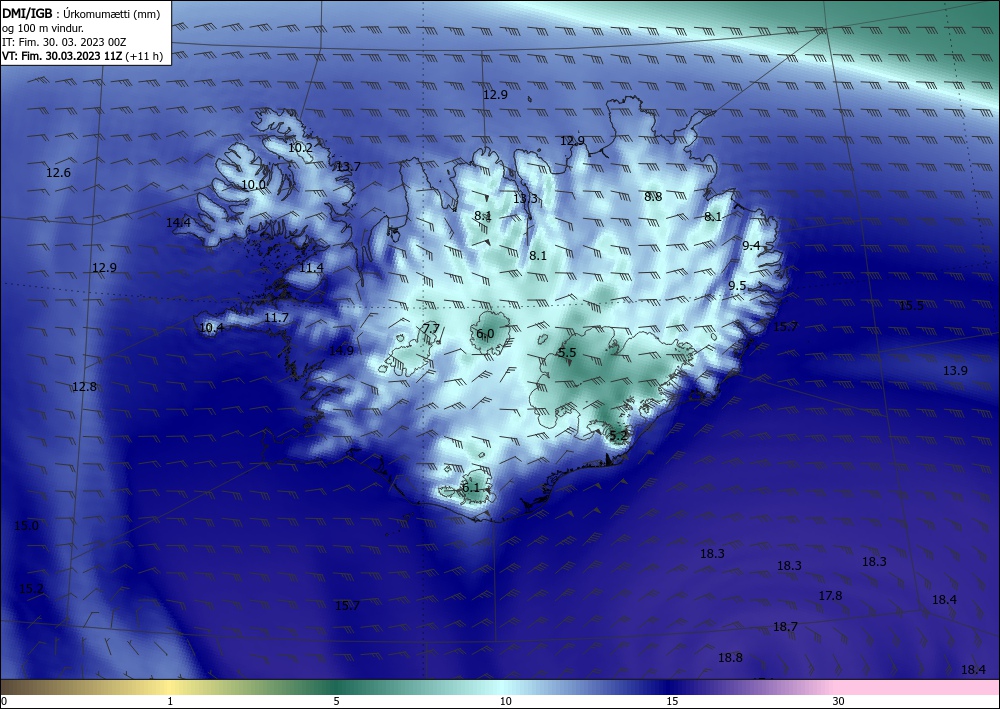Click the 5.5 value over Vatnajökull
This screenshot has width=1000, height=709.
(567, 353)
